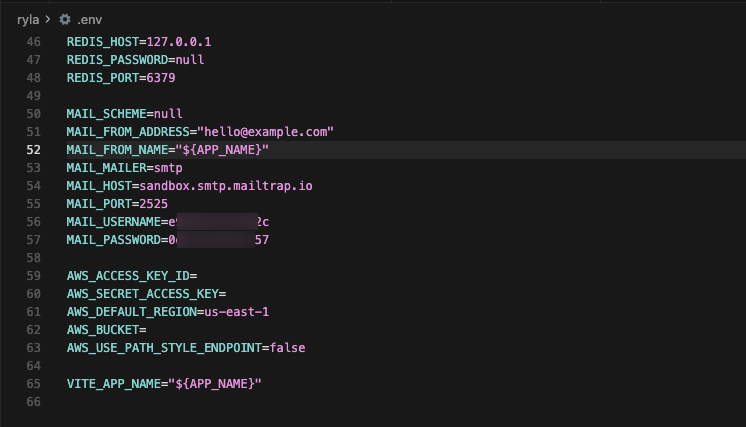Click line number 51 in gutter
Screen dimensions: 746x427
coord(33,132)
